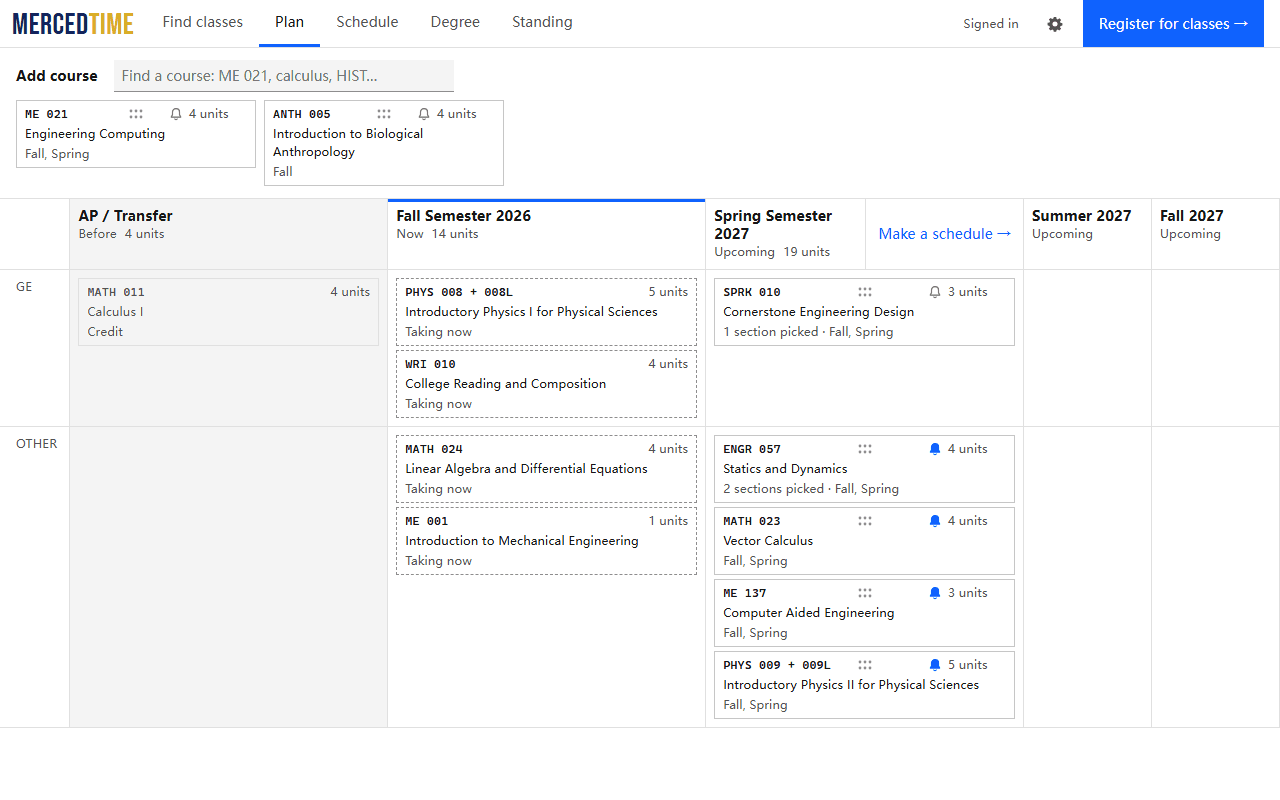Open the PHYS 008 + 008L course card

tap(546, 312)
